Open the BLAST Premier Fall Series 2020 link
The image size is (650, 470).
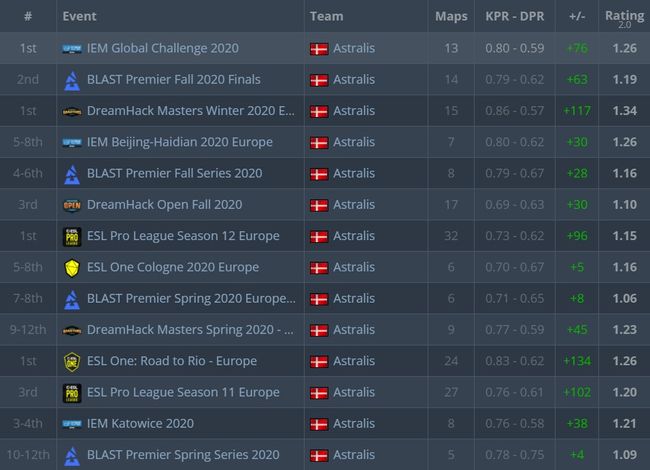(x=174, y=174)
